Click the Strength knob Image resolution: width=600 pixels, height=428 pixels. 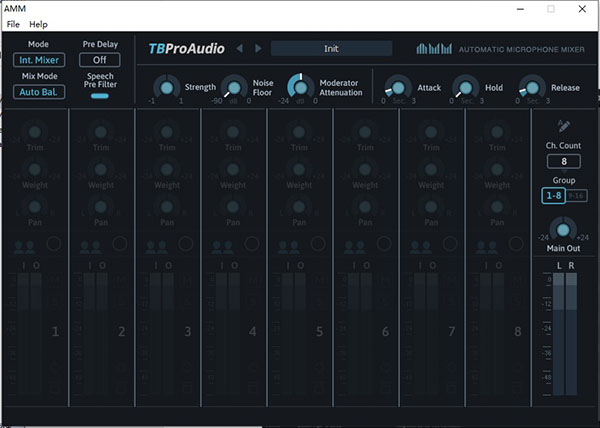[166, 88]
